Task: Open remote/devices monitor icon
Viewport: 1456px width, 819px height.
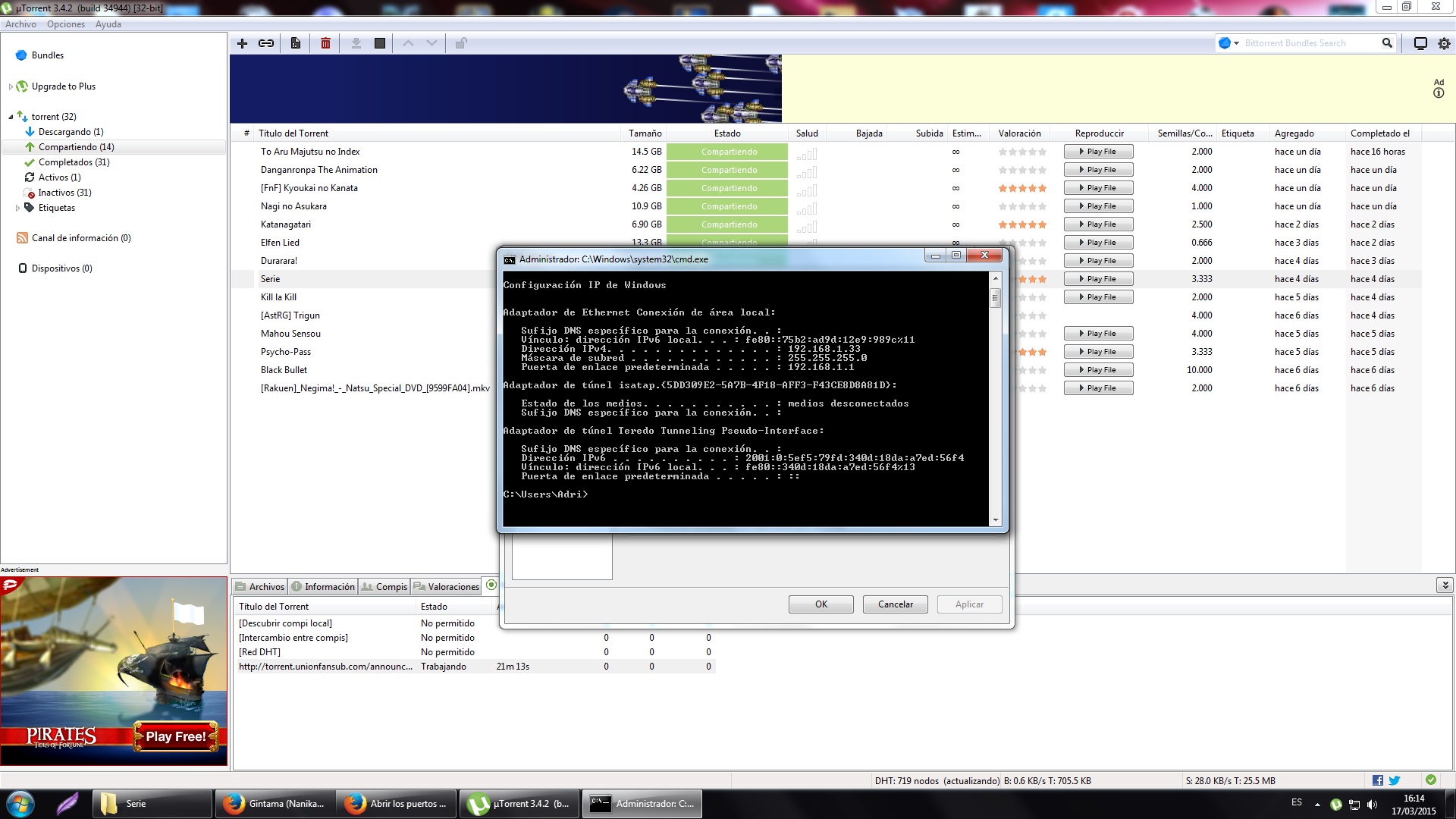Action: [1420, 43]
